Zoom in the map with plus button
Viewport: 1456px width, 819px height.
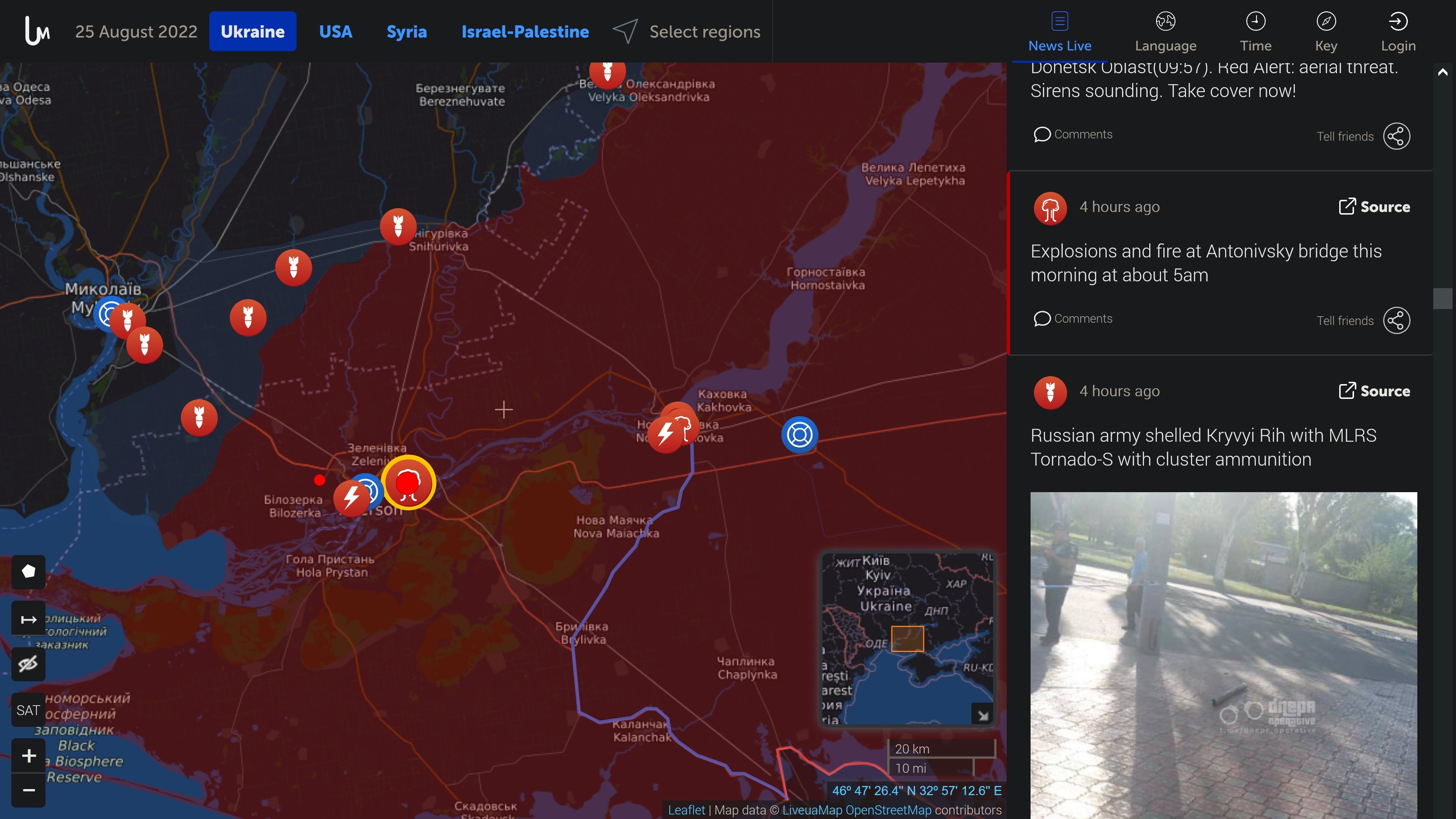(28, 756)
